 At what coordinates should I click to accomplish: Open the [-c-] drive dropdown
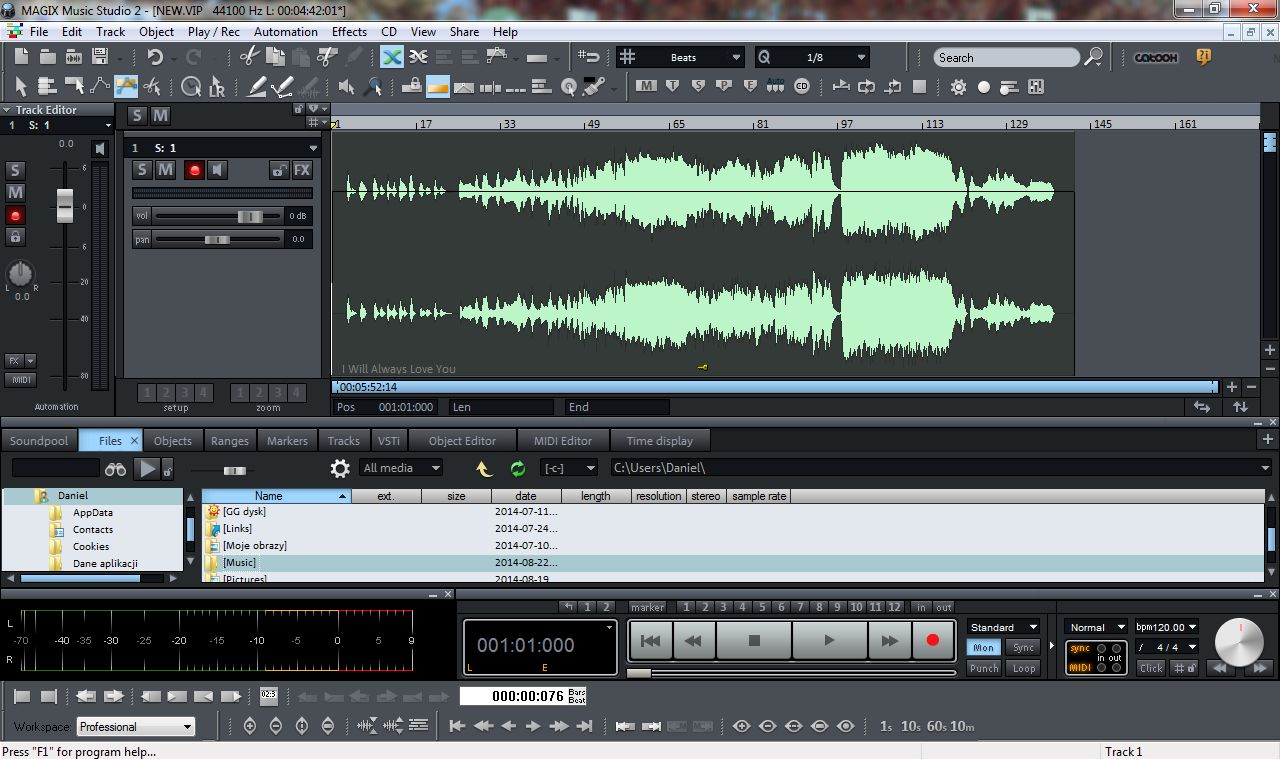[x=568, y=468]
